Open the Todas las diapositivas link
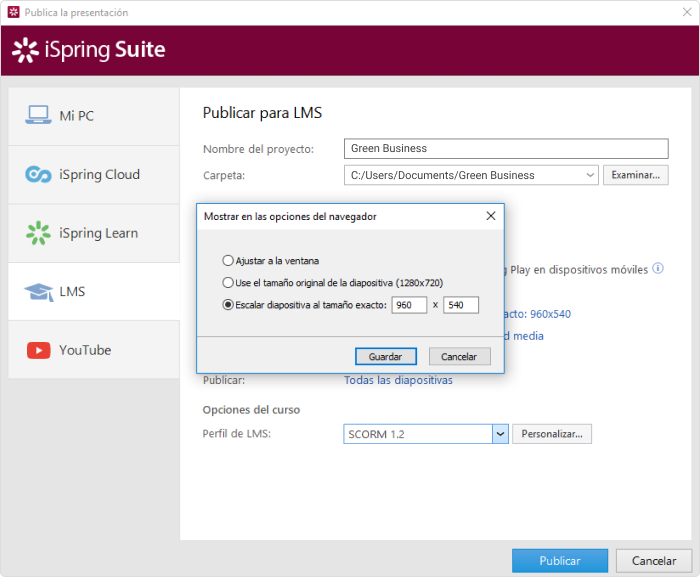700x577 pixels. click(x=398, y=380)
